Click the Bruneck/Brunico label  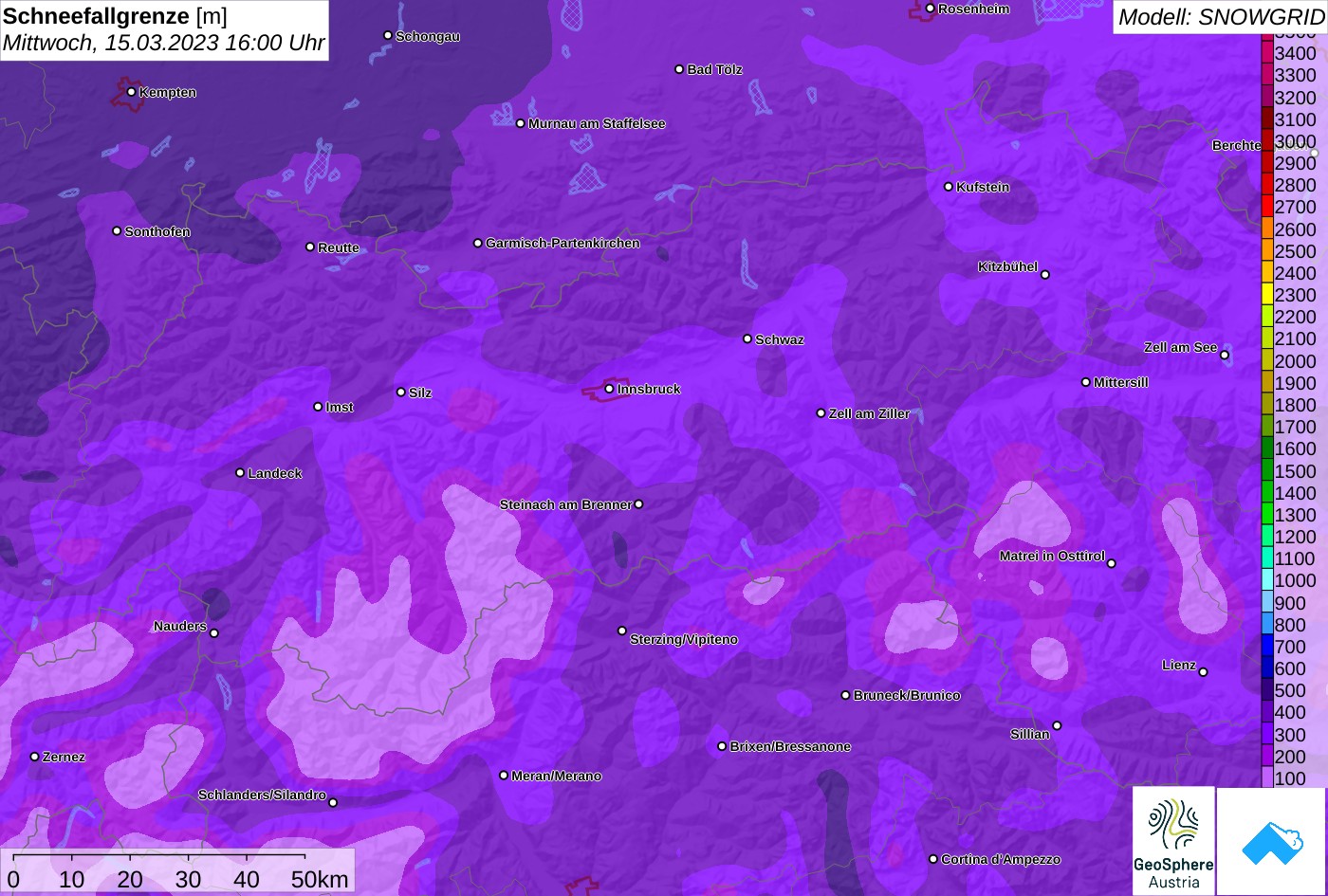click(x=907, y=695)
